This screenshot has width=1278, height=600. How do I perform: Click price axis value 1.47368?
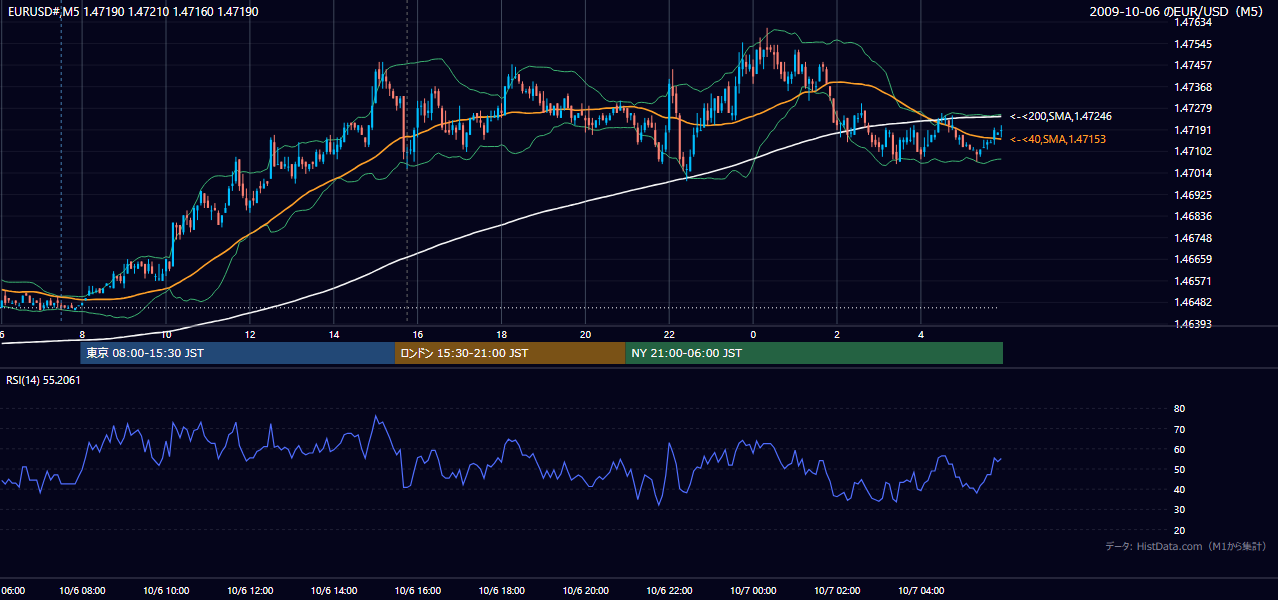1194,87
